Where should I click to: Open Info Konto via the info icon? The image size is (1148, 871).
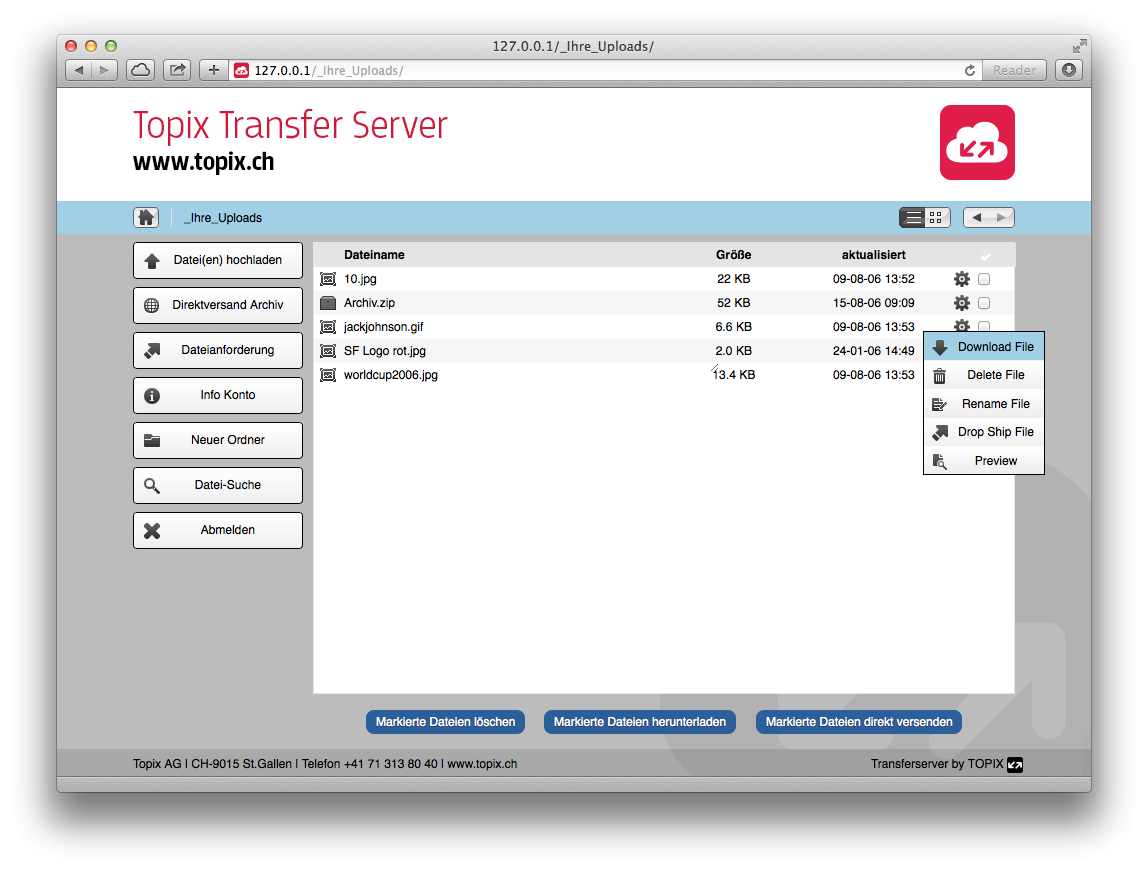point(152,395)
